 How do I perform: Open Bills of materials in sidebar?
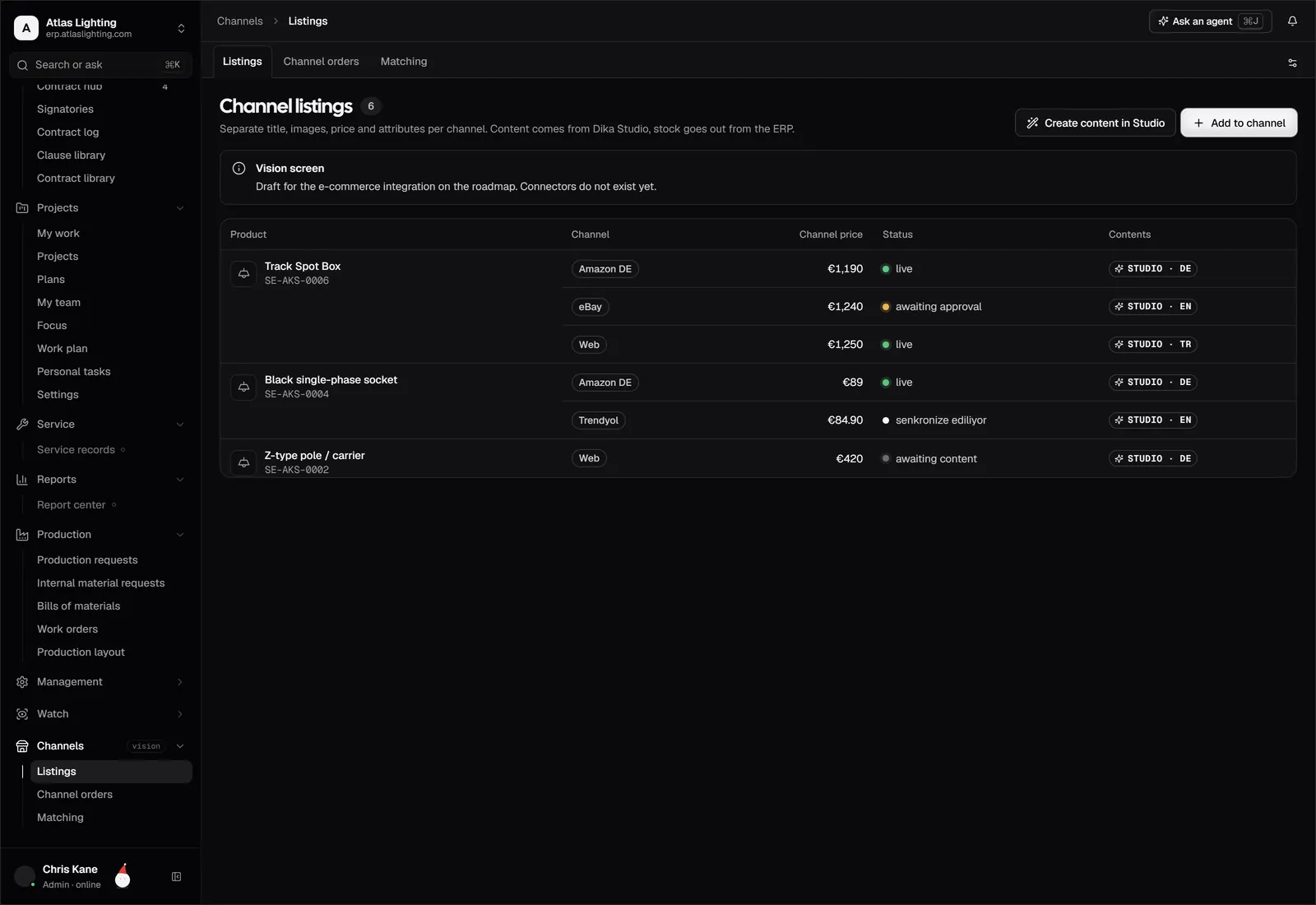pyautogui.click(x=78, y=606)
